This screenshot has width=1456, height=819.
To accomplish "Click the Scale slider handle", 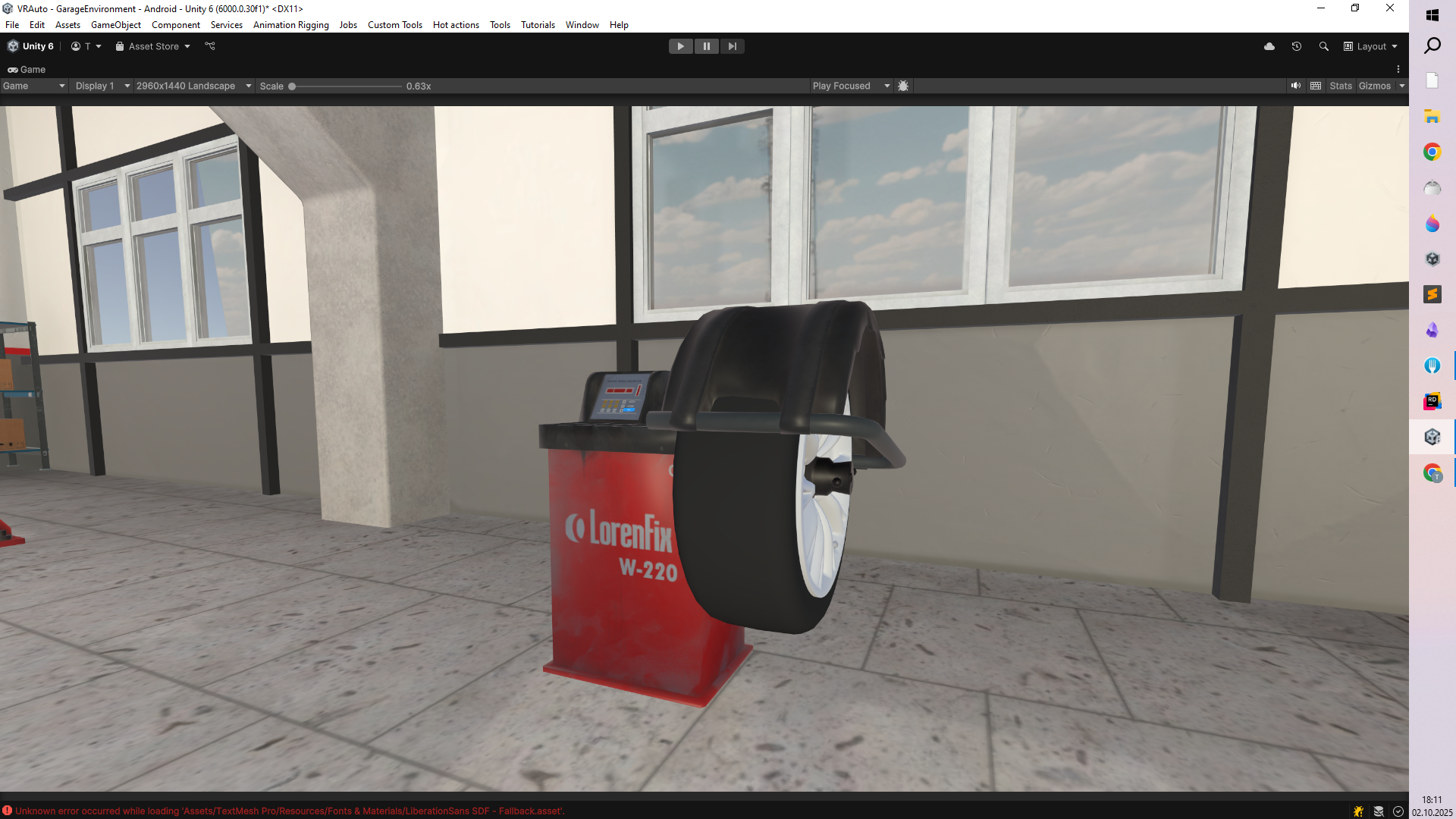I will click(x=292, y=86).
